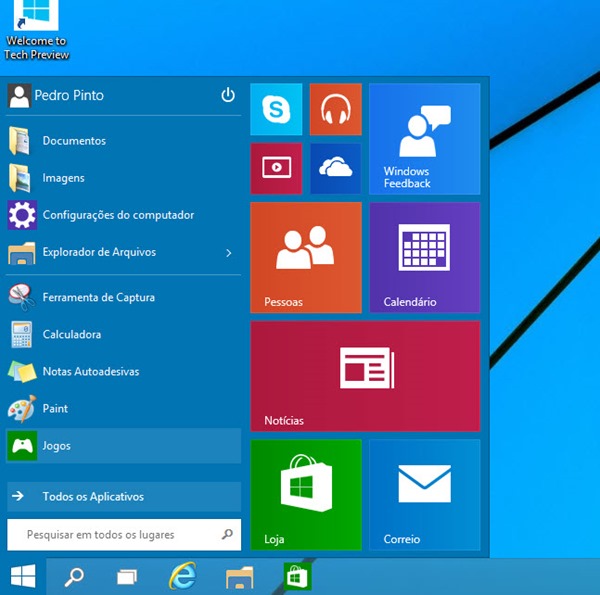
Task: Open the Music headphones tile
Action: point(336,109)
